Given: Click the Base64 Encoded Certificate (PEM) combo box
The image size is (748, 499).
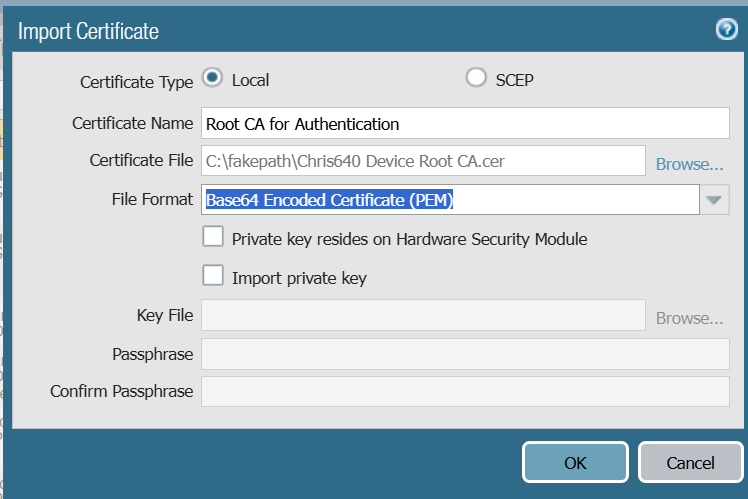Looking at the screenshot, I should [450, 200].
